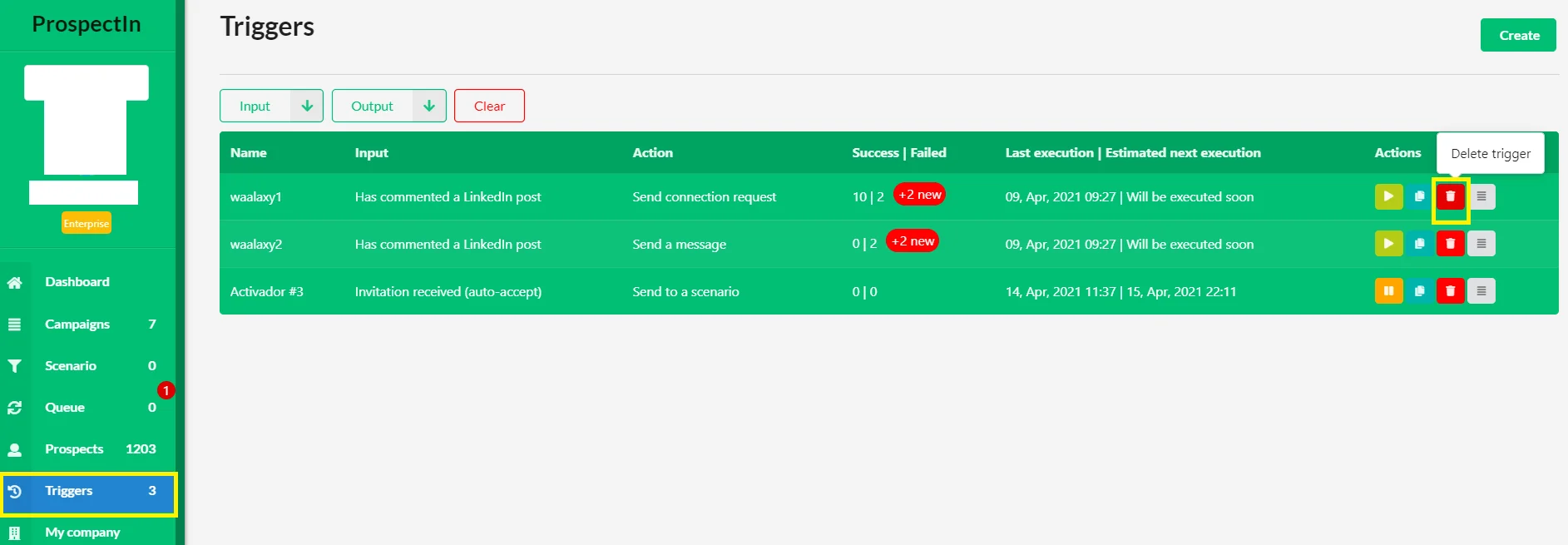Delete the waalaxy1 trigger
1568x545 pixels.
coord(1450,196)
